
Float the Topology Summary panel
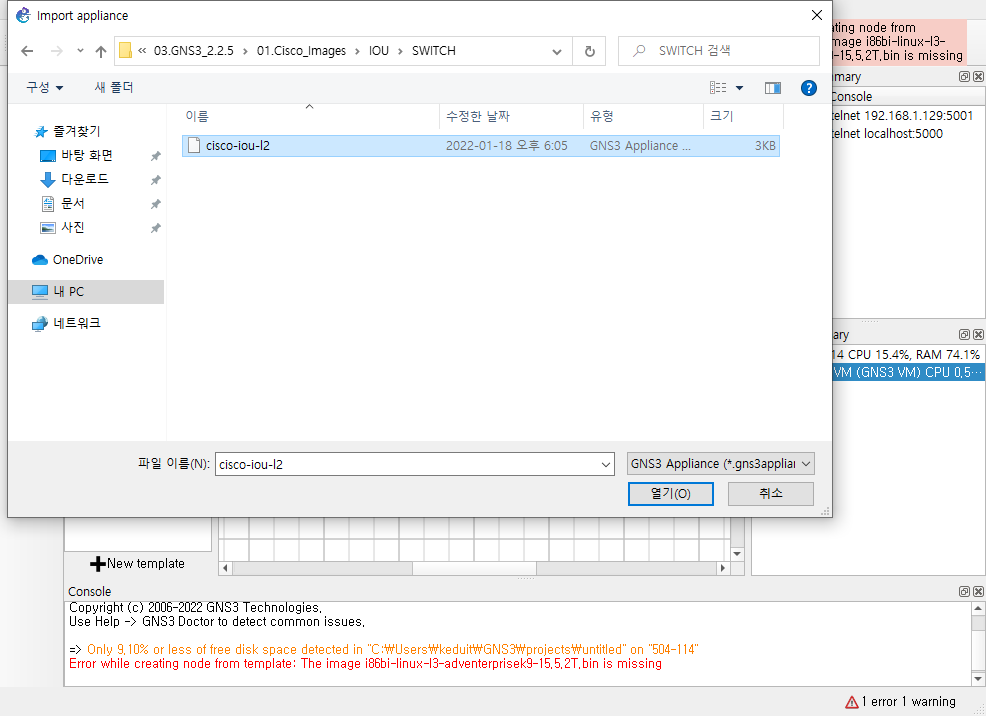(x=964, y=76)
